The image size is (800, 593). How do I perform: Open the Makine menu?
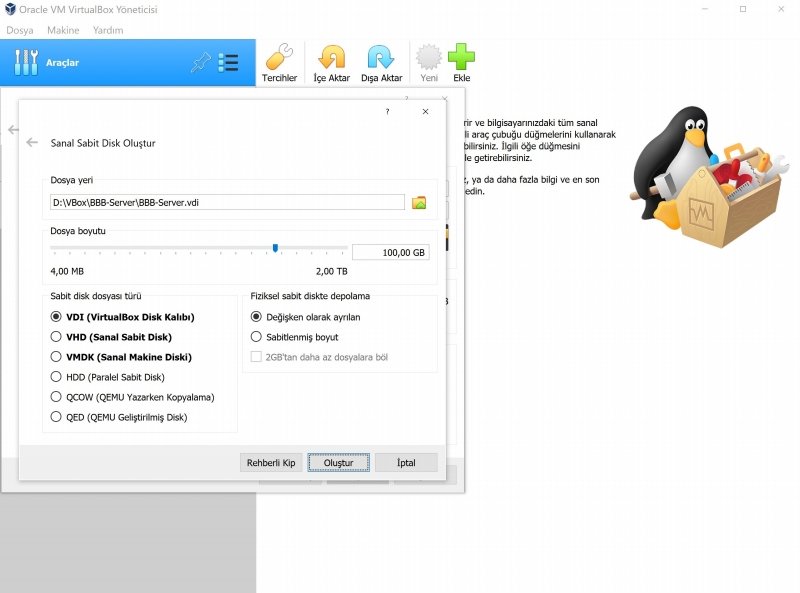(63, 30)
